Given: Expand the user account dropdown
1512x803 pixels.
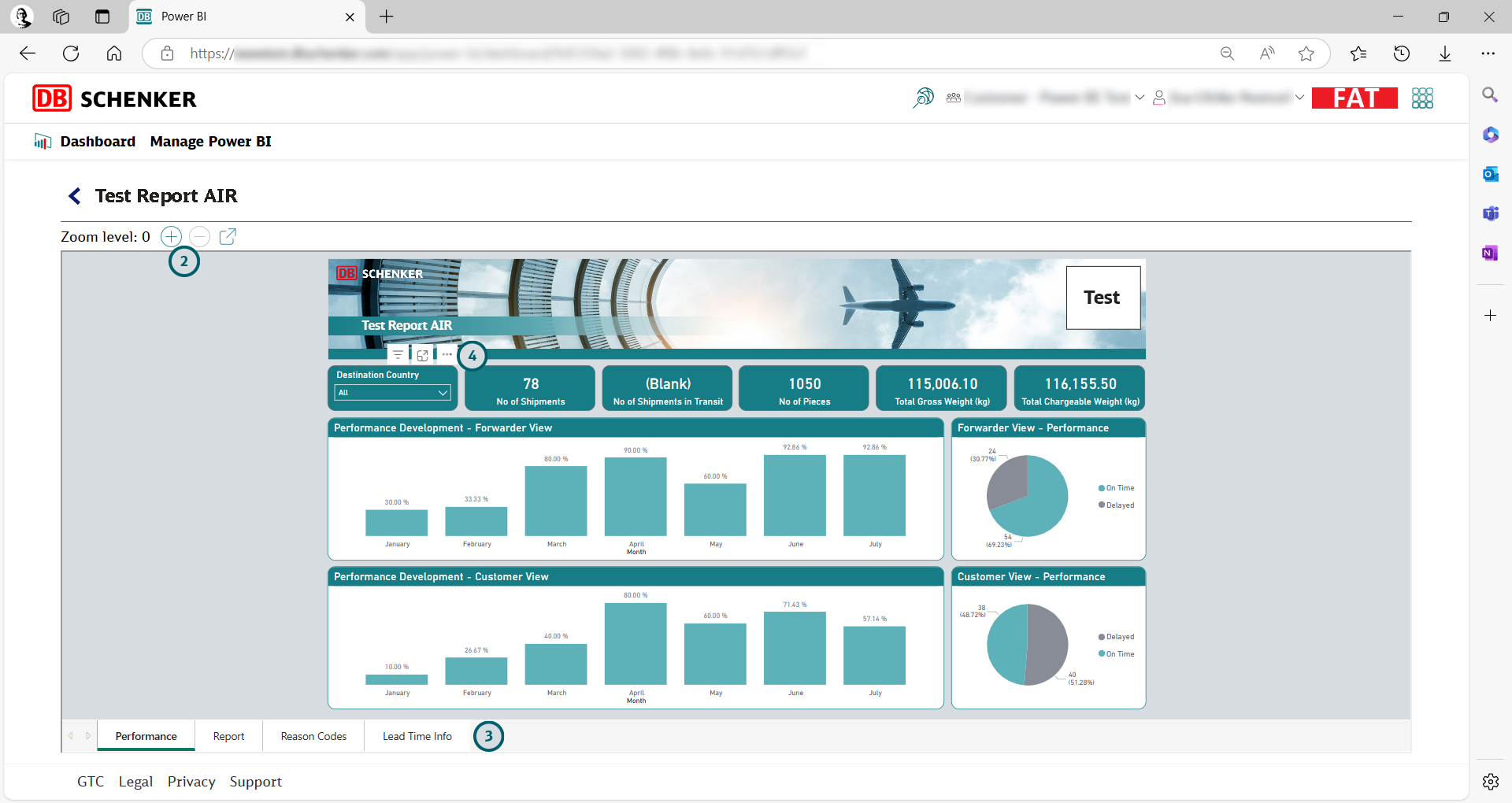Looking at the screenshot, I should [x=1300, y=98].
